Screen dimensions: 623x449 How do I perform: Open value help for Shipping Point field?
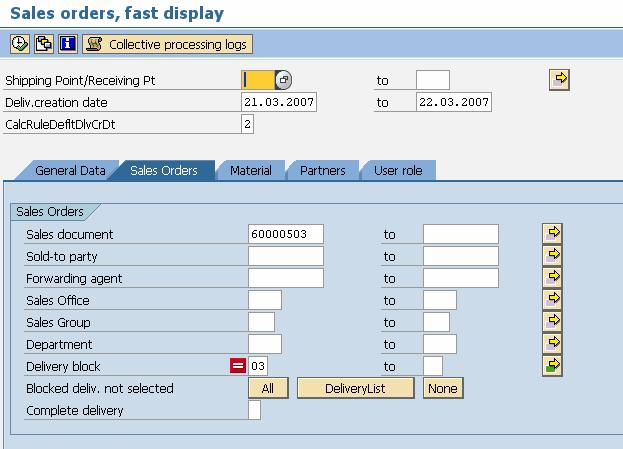(x=283, y=80)
